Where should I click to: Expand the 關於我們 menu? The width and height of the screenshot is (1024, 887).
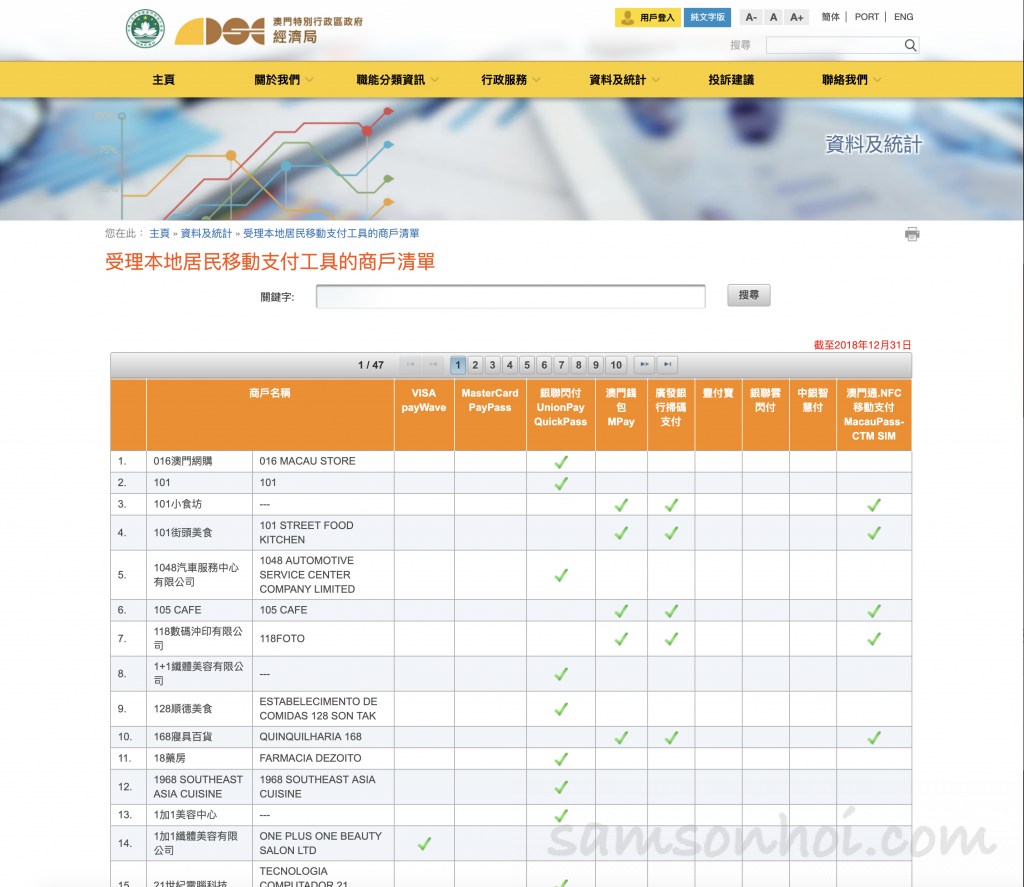point(283,80)
